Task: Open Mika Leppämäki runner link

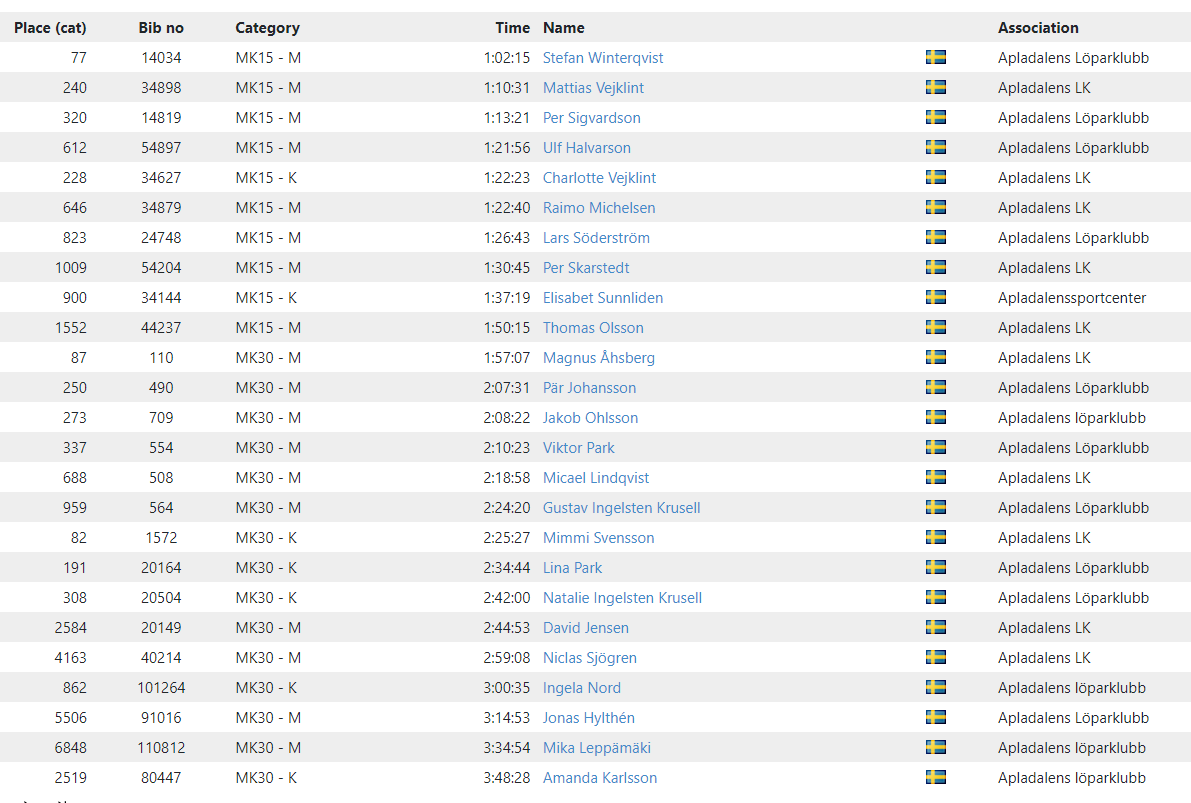Action: click(x=596, y=748)
